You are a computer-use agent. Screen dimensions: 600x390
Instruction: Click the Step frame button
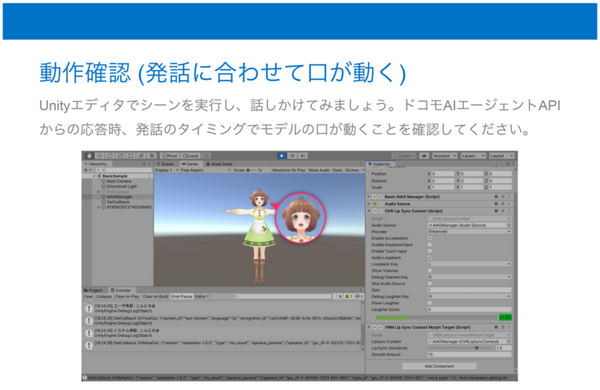coord(303,156)
